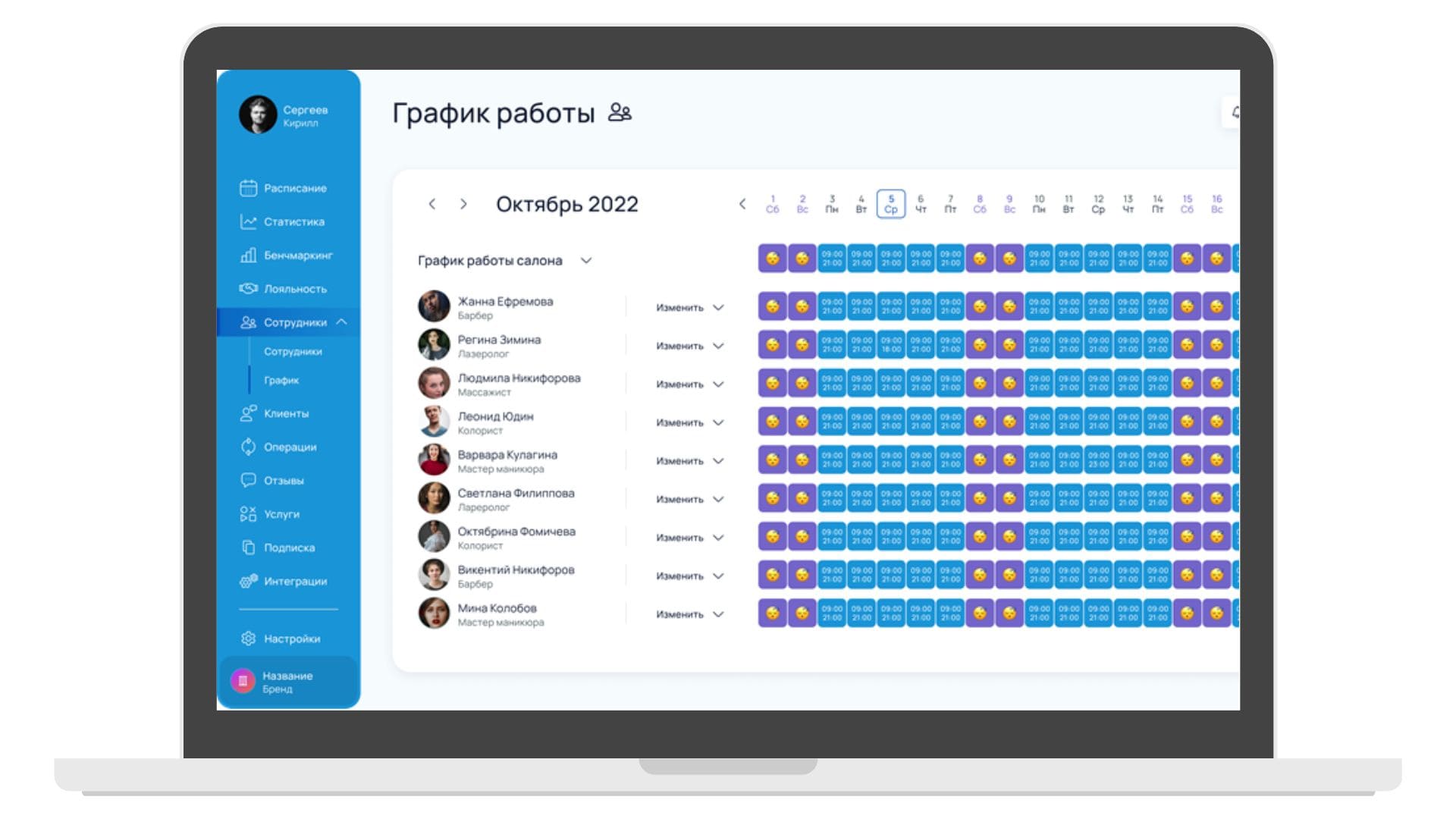This screenshot has width=1456, height=819.
Task: Click the Настройки (Settings) gear icon in sidebar
Action: click(x=243, y=638)
